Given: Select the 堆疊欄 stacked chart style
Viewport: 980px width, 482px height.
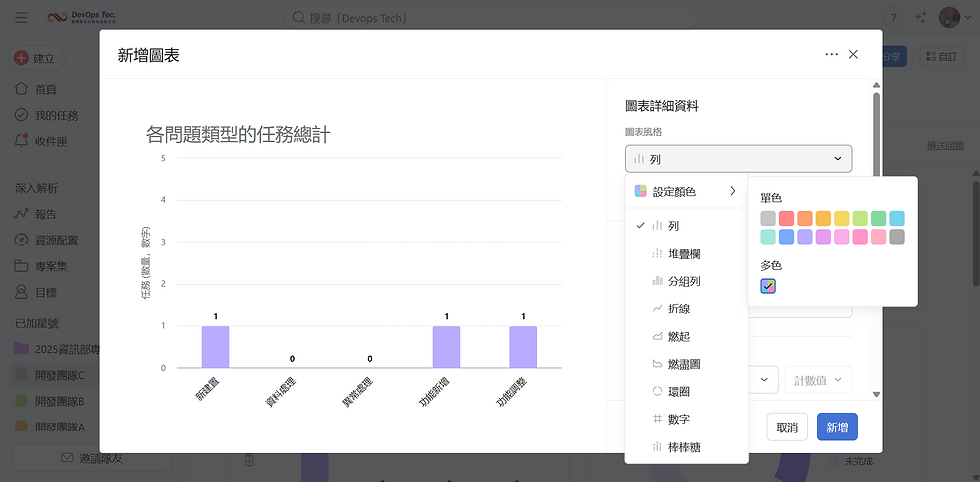Looking at the screenshot, I should point(686,254).
